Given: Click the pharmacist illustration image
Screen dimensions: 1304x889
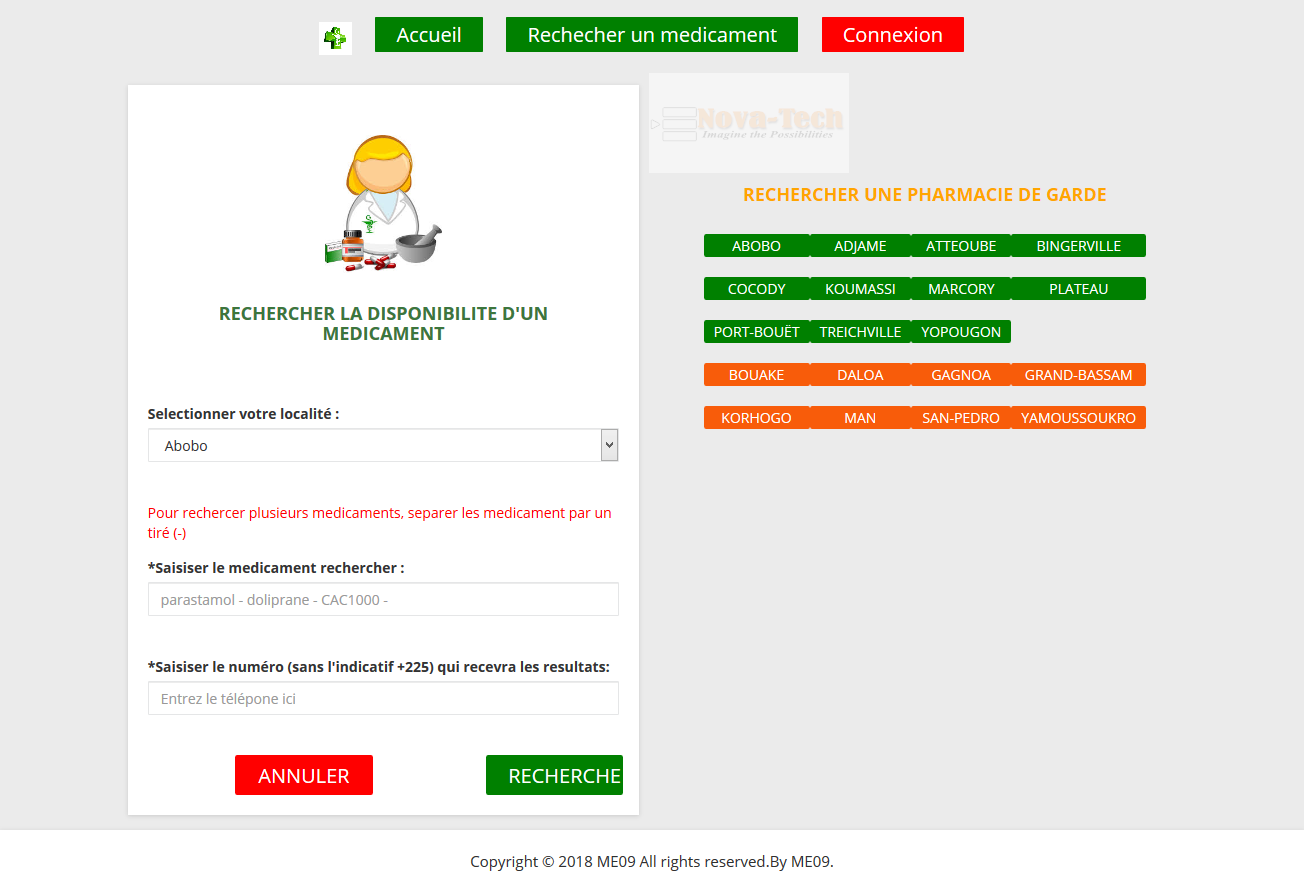Looking at the screenshot, I should click(x=383, y=203).
